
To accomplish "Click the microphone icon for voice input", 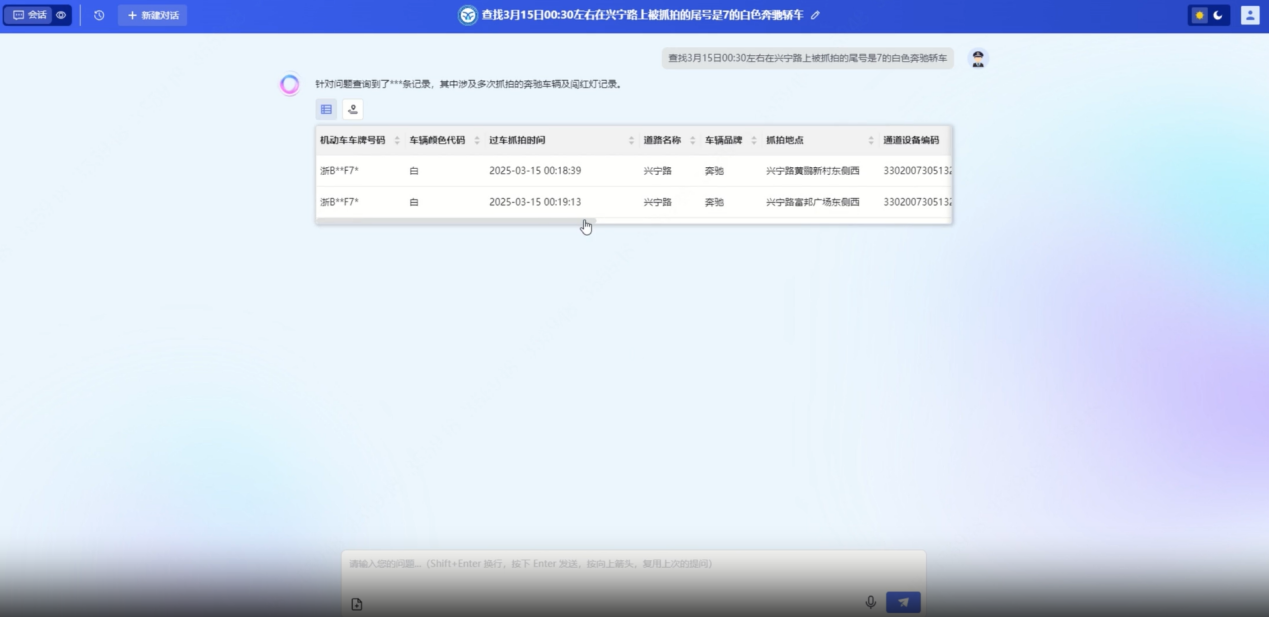I will (870, 602).
